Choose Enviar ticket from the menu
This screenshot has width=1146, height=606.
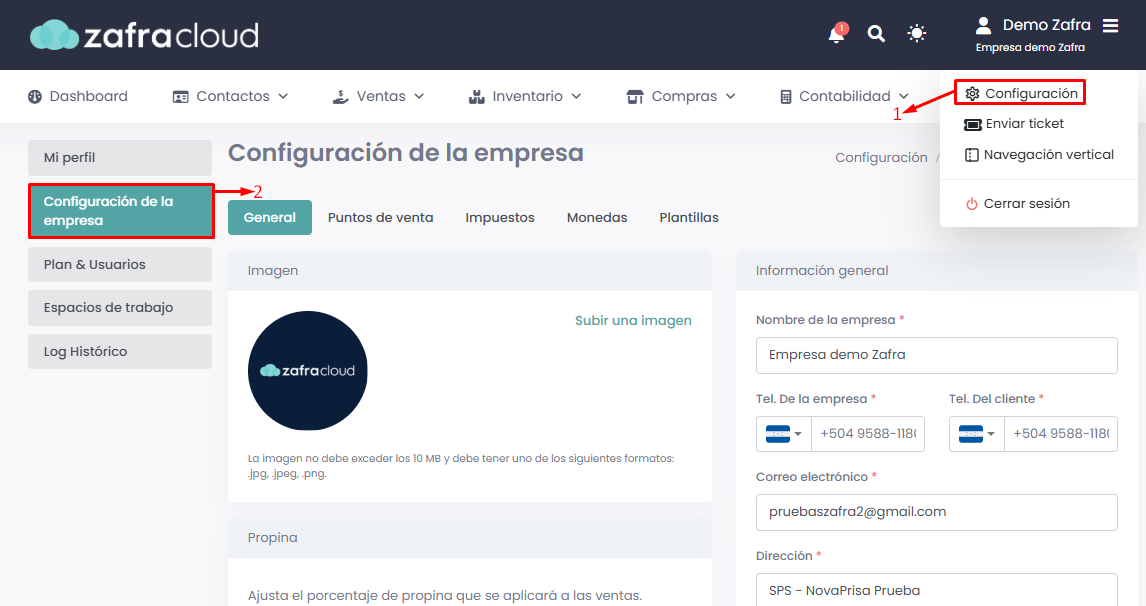click(1014, 124)
